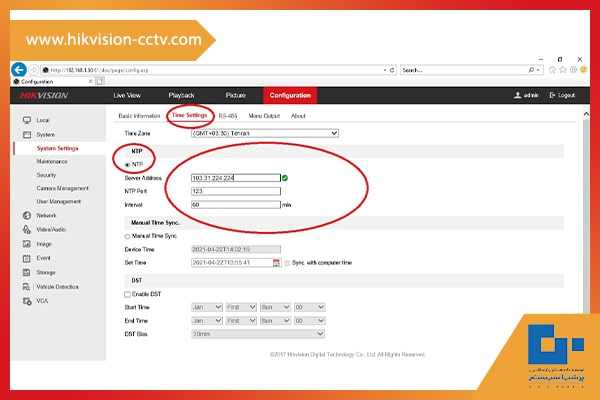This screenshot has height=400, width=600.
Task: Click into the NTP Port field
Action: click(x=236, y=191)
